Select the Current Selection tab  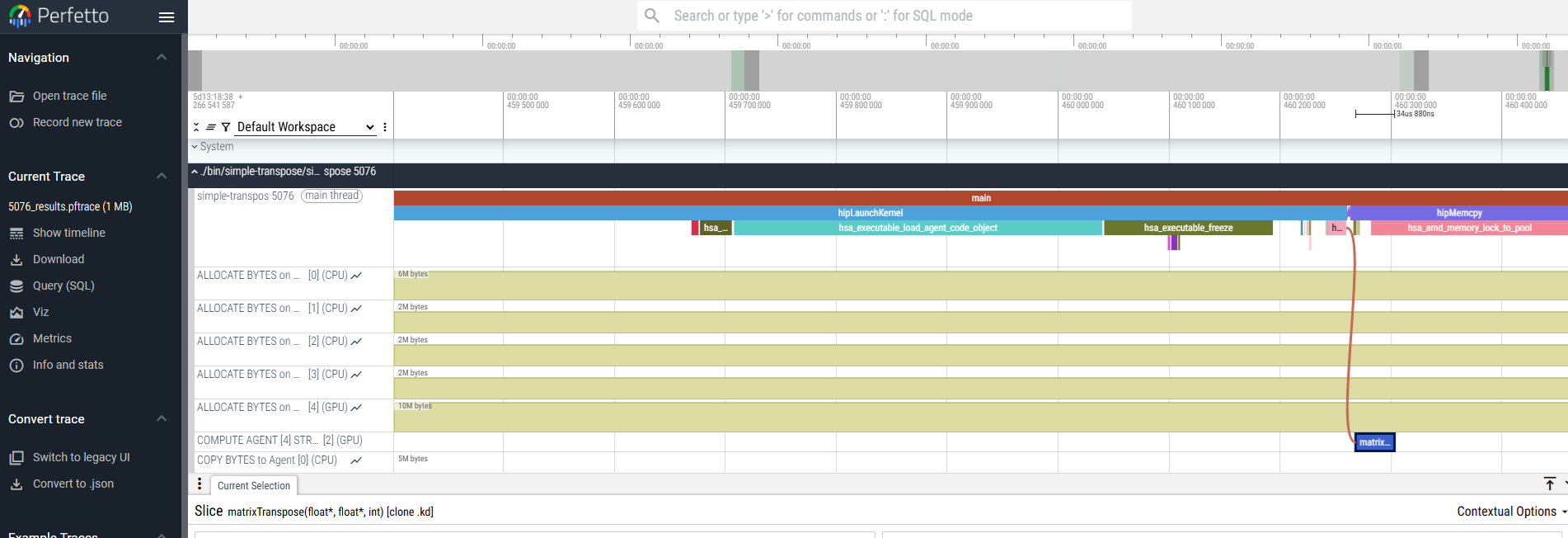click(253, 486)
